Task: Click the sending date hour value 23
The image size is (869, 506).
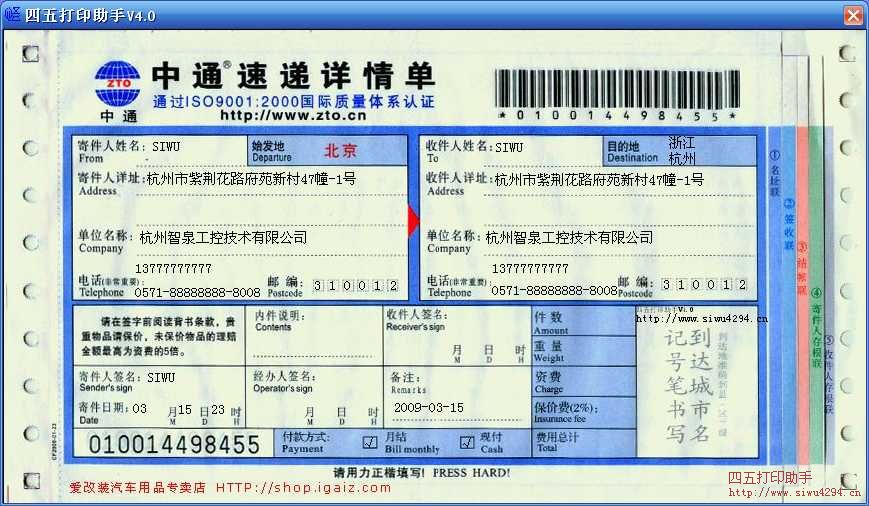Action: pyautogui.click(x=217, y=410)
